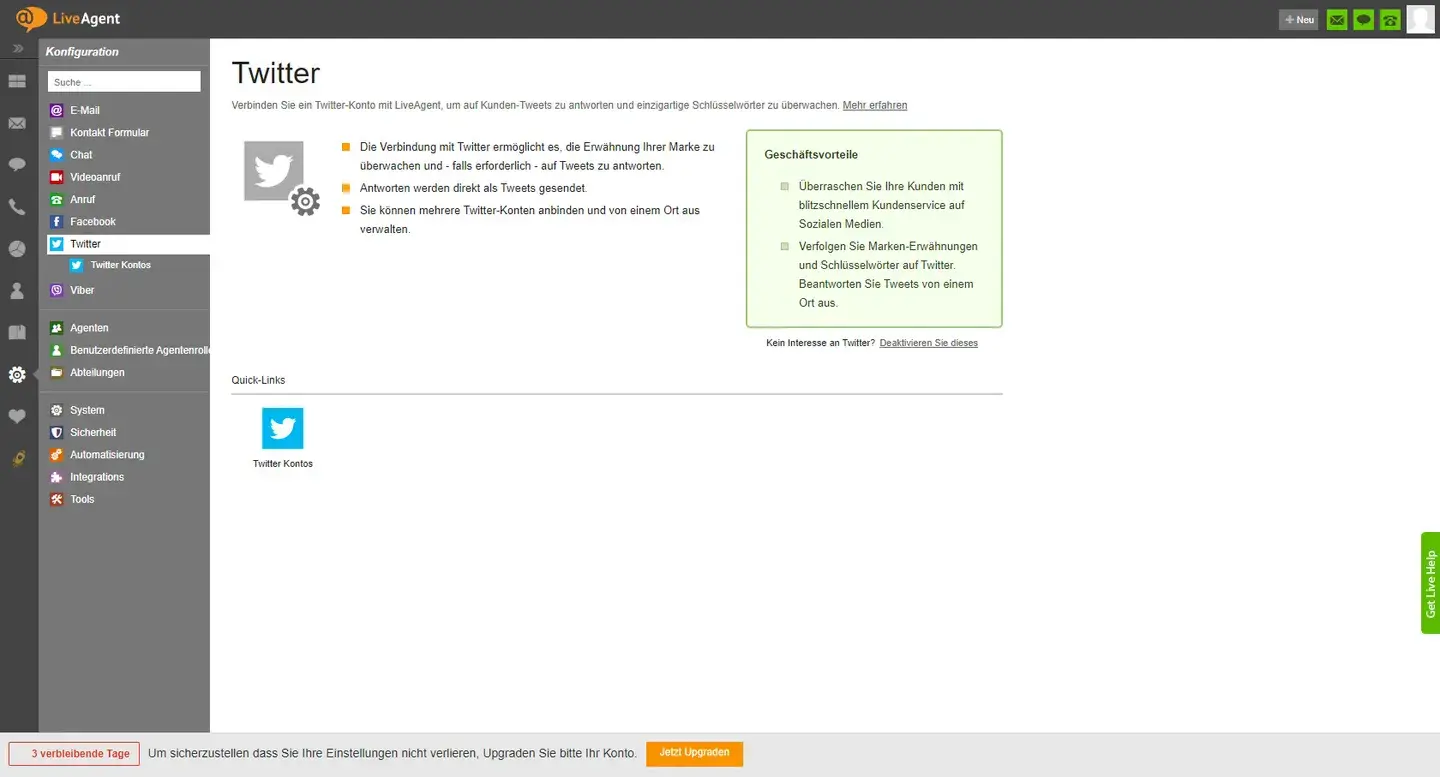The image size is (1440, 777).
Task: Open the user avatar profile menu
Action: click(x=1420, y=19)
